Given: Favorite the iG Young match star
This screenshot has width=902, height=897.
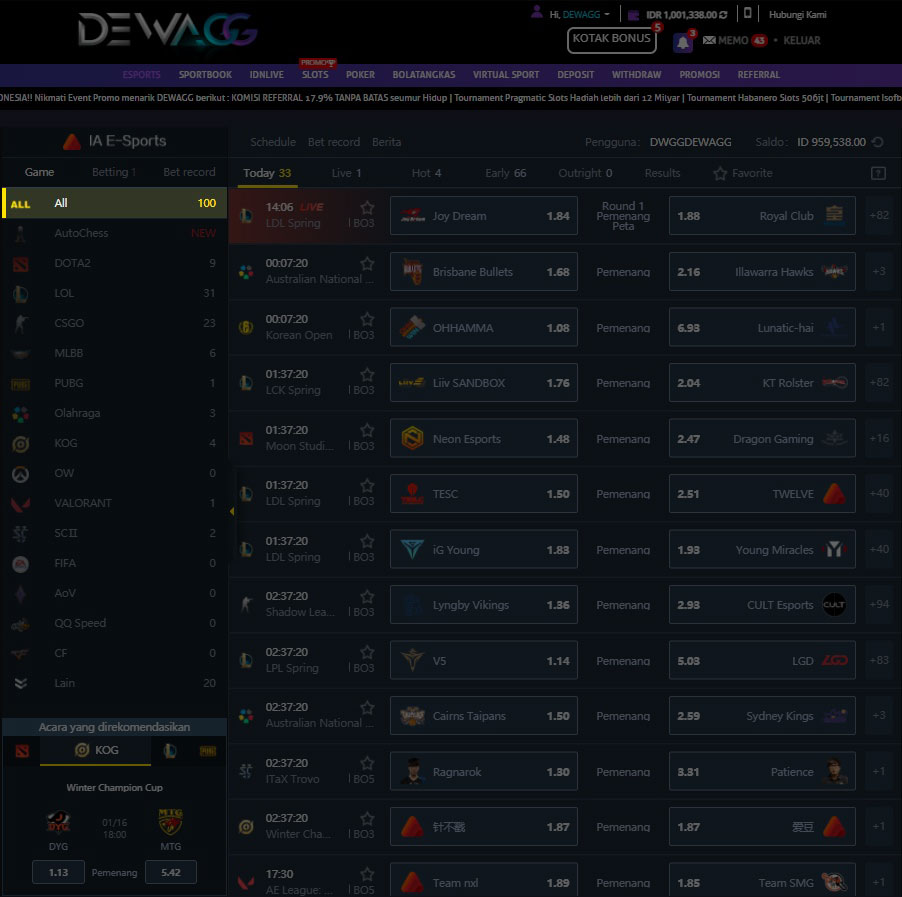Looking at the screenshot, I should click(367, 541).
